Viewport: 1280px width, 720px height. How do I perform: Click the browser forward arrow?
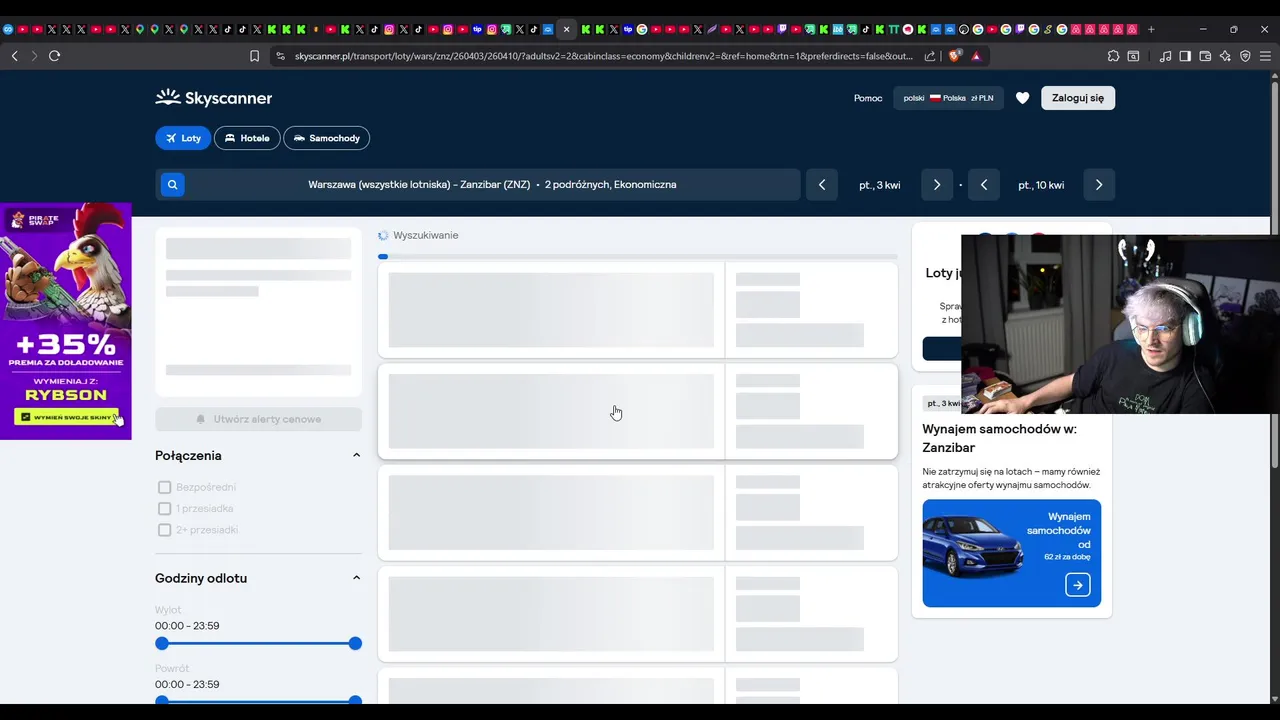34,56
